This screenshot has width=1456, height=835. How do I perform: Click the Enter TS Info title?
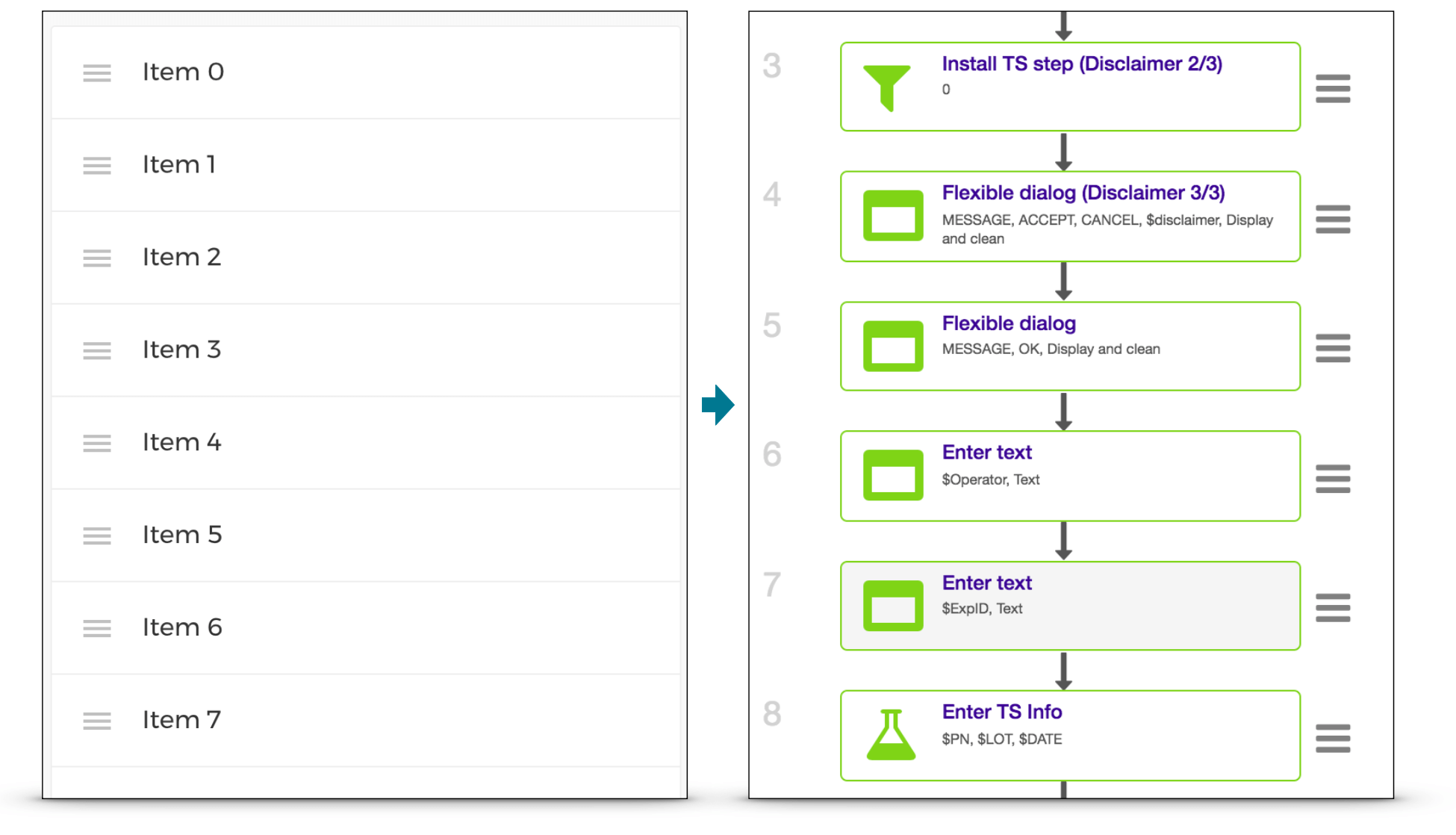(1002, 712)
